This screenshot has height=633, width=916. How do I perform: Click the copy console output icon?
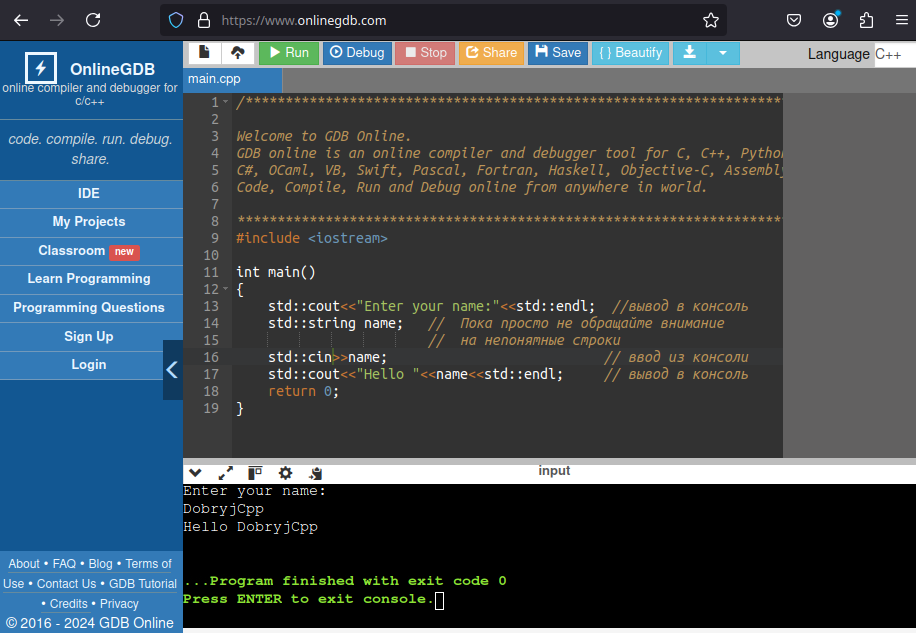point(315,472)
